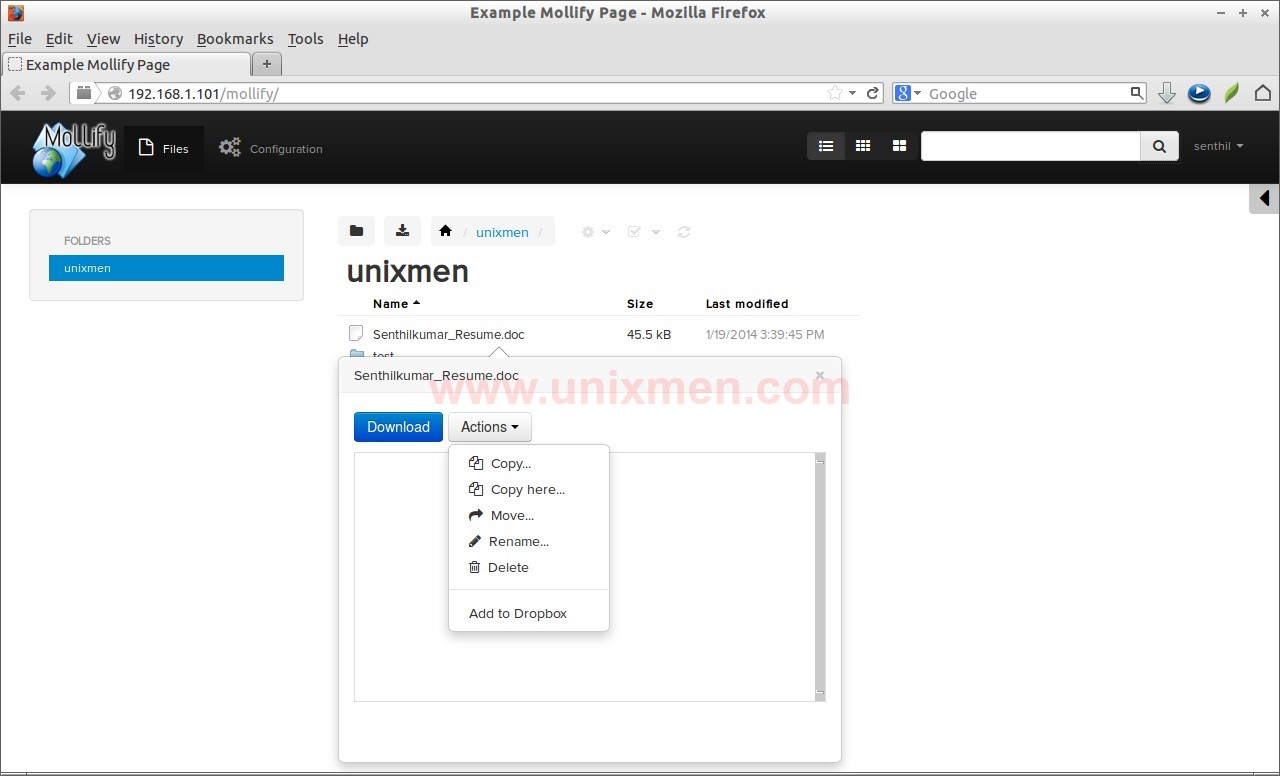Open Firefox Edit menu
This screenshot has width=1280, height=776.
[x=59, y=39]
